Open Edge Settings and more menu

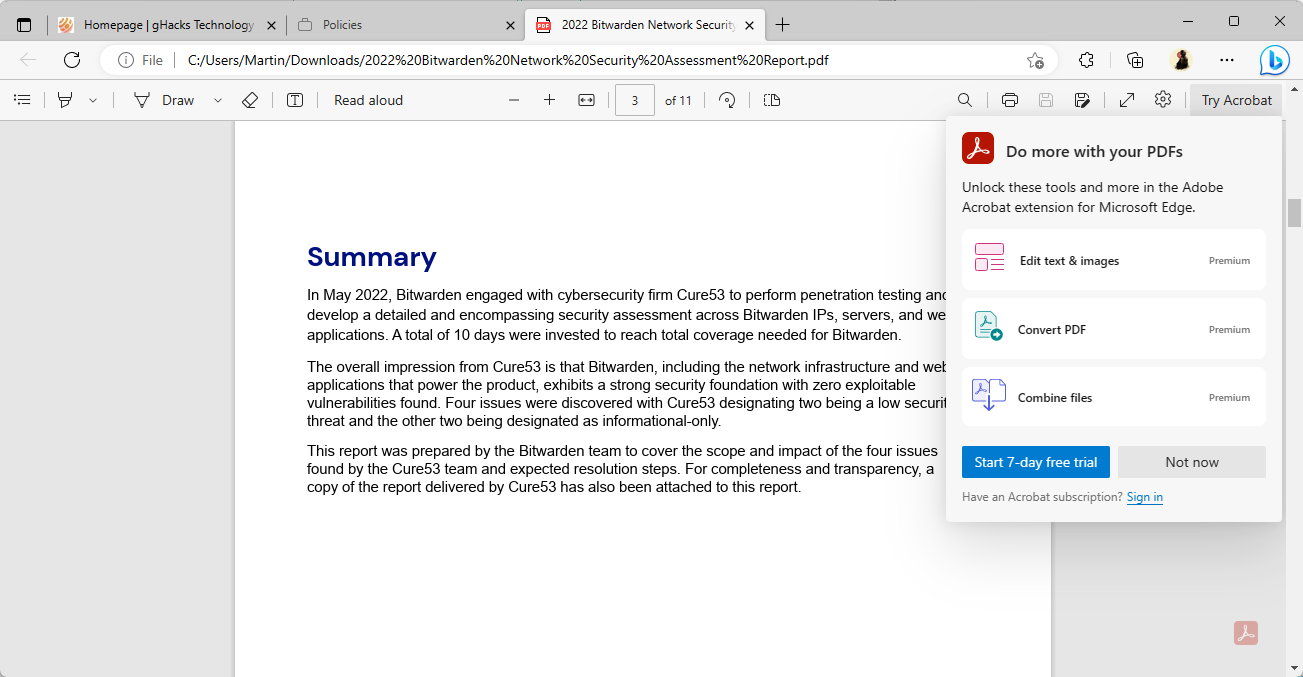coord(1227,60)
